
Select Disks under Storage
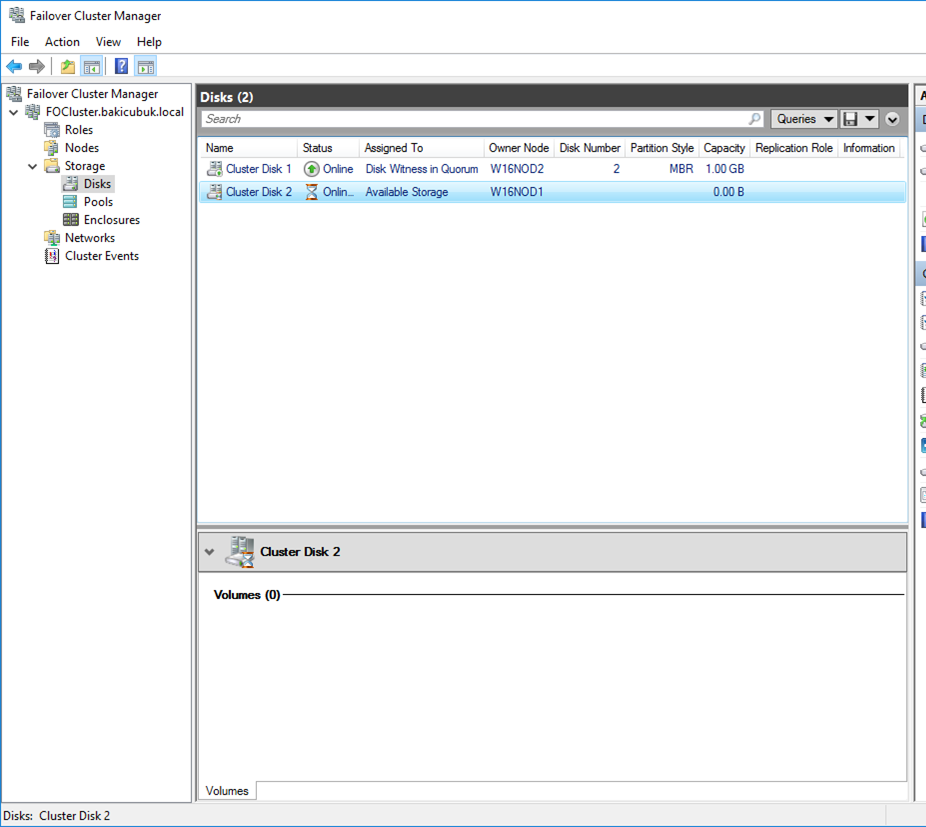click(97, 184)
